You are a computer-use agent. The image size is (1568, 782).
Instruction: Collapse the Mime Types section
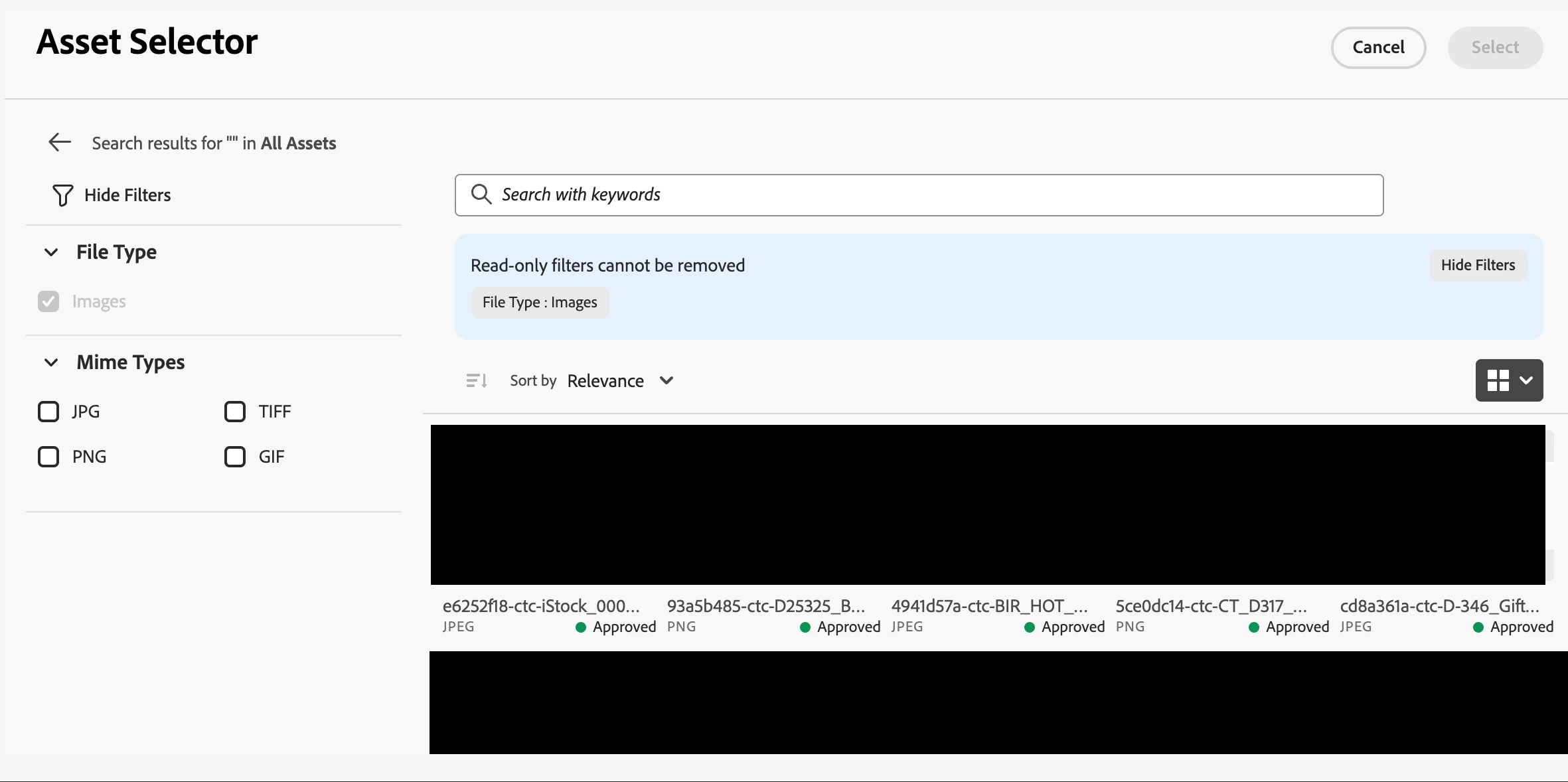pyautogui.click(x=51, y=362)
